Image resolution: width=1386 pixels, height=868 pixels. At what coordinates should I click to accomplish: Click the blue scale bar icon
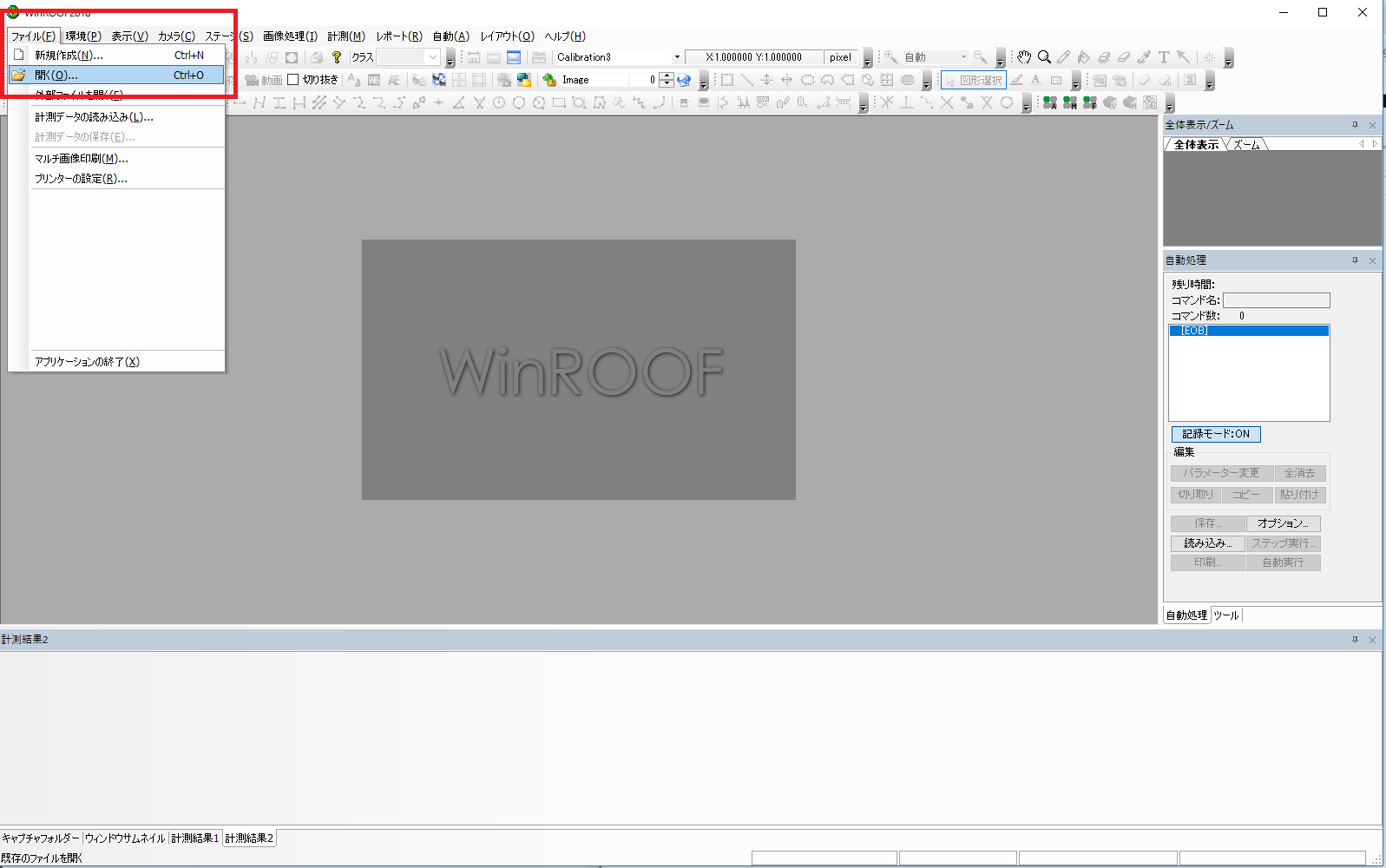pos(514,57)
